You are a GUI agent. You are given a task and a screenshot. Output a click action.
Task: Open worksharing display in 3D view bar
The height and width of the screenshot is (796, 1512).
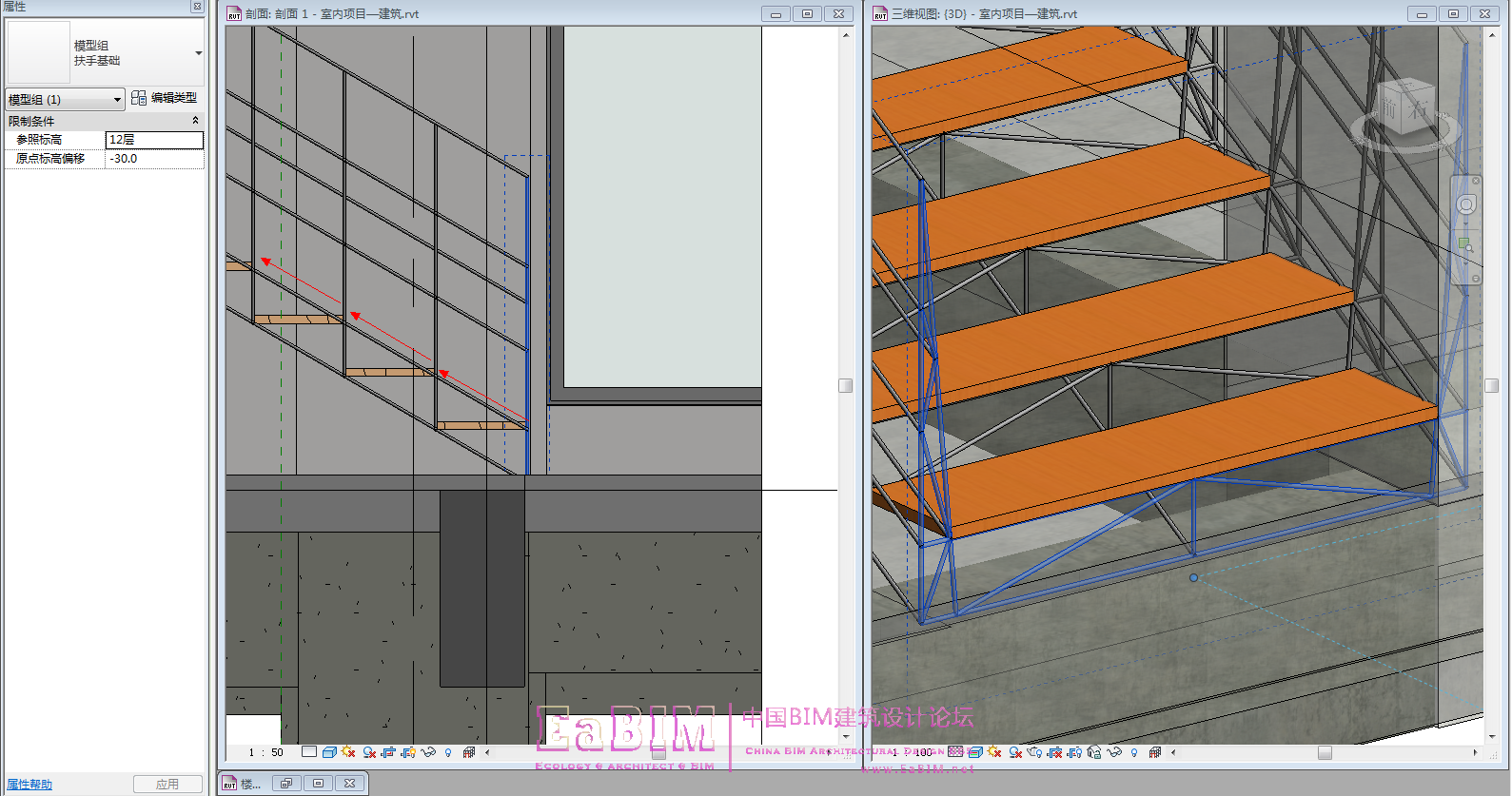tap(1155, 752)
